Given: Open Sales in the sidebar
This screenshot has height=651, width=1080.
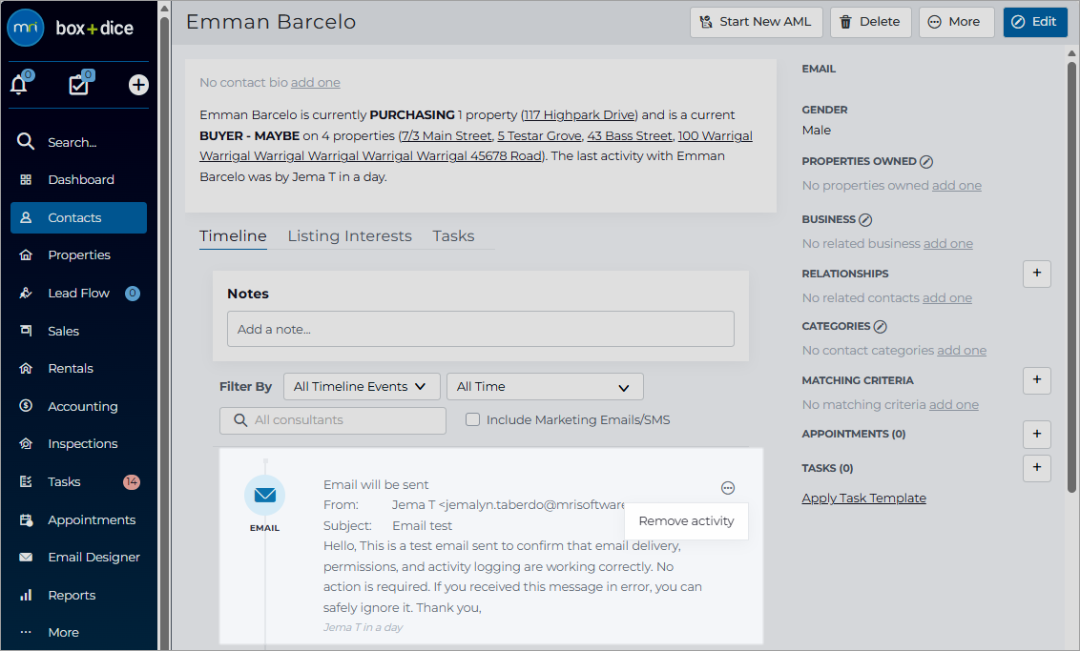Looking at the screenshot, I should pyautogui.click(x=79, y=331).
